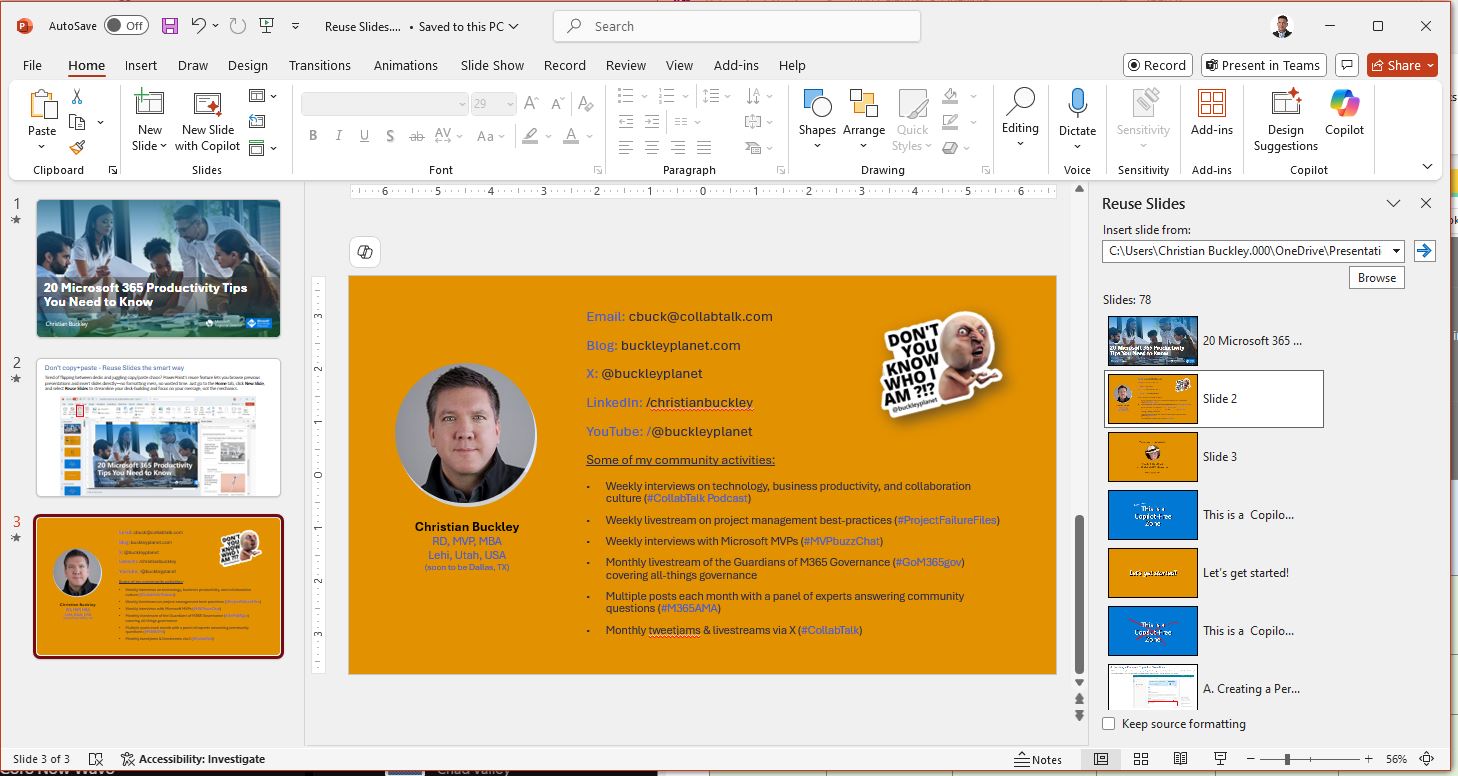Open Design Suggestions in the ribbon
The height and width of the screenshot is (776, 1458).
pyautogui.click(x=1285, y=104)
